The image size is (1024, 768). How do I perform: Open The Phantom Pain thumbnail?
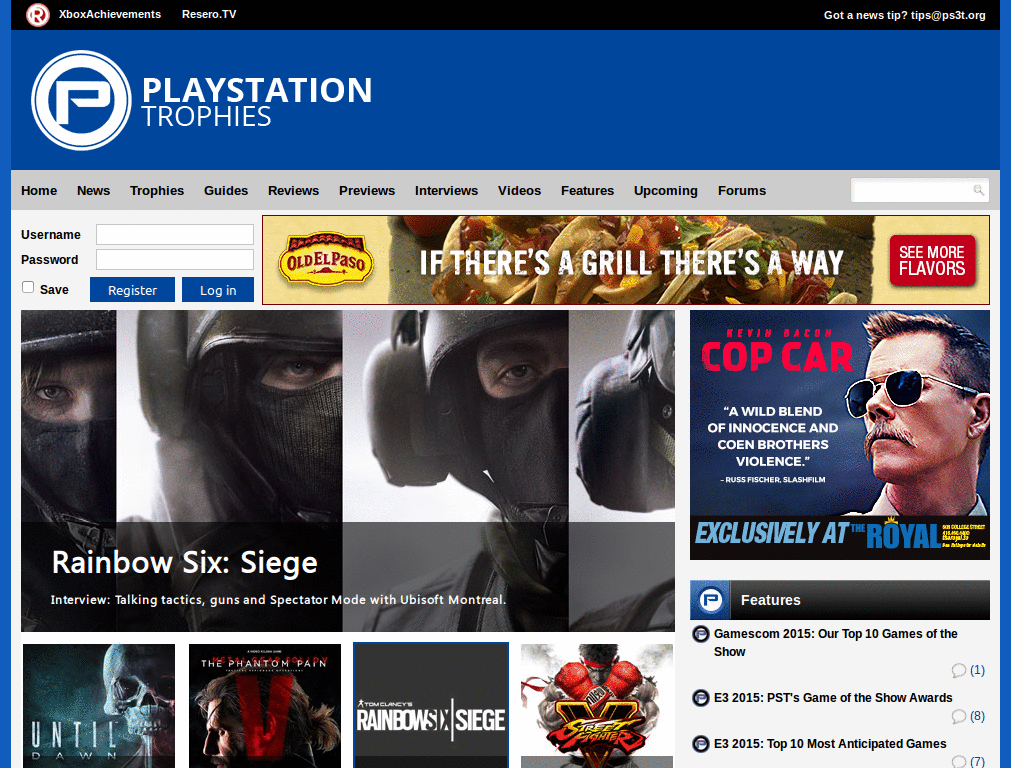coord(264,706)
